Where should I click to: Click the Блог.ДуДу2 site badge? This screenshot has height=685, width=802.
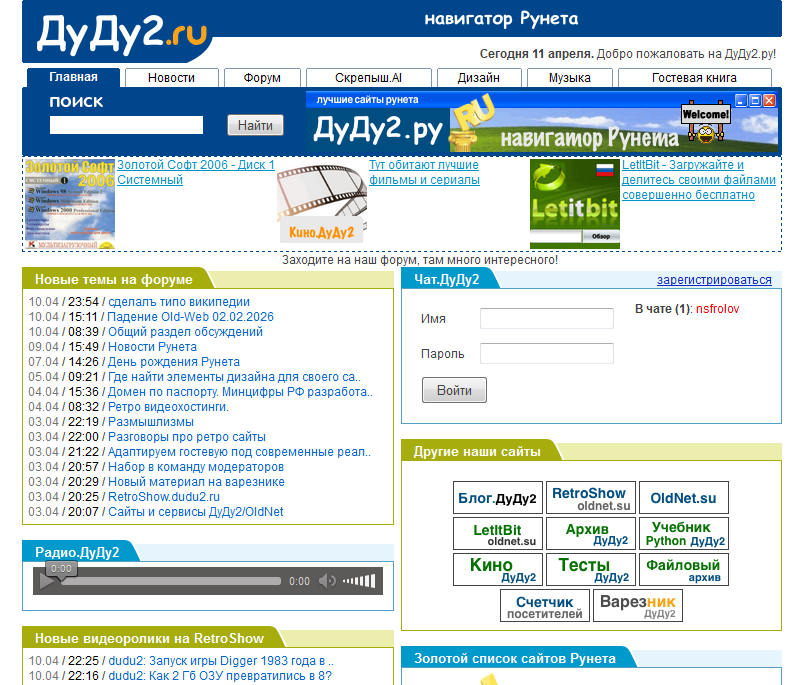click(x=497, y=498)
